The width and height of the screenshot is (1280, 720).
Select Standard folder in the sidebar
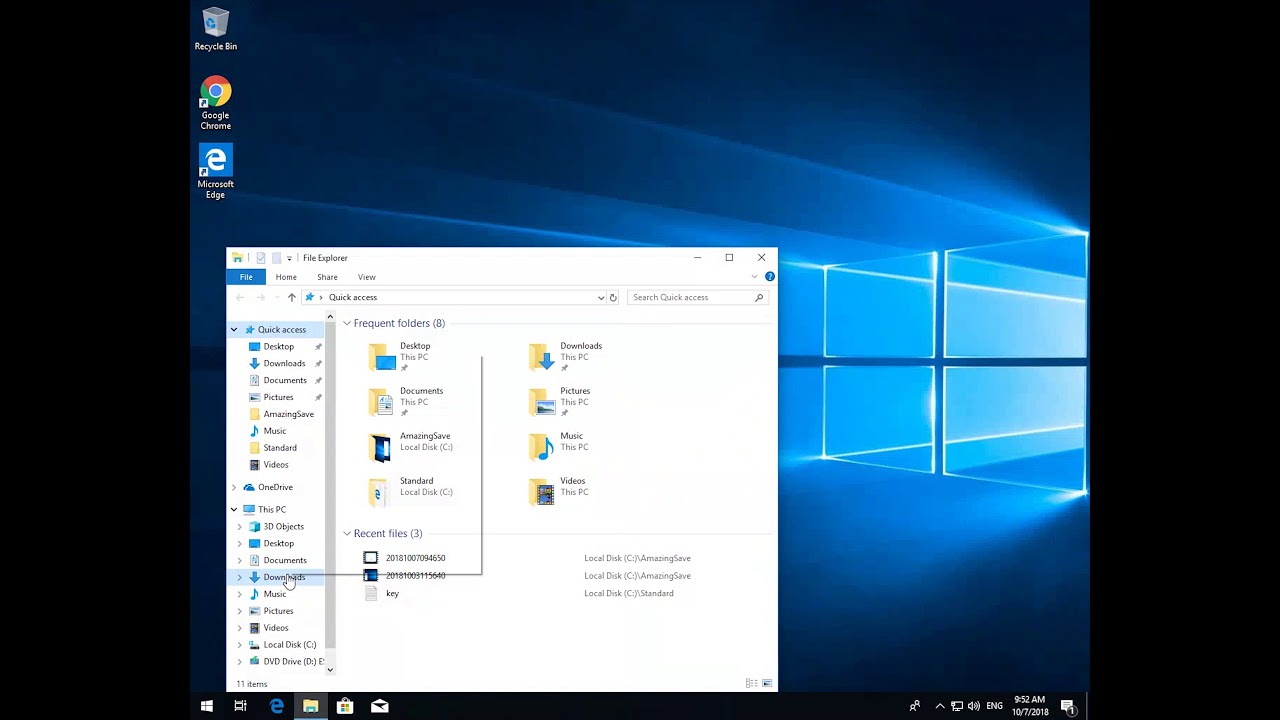tap(280, 448)
